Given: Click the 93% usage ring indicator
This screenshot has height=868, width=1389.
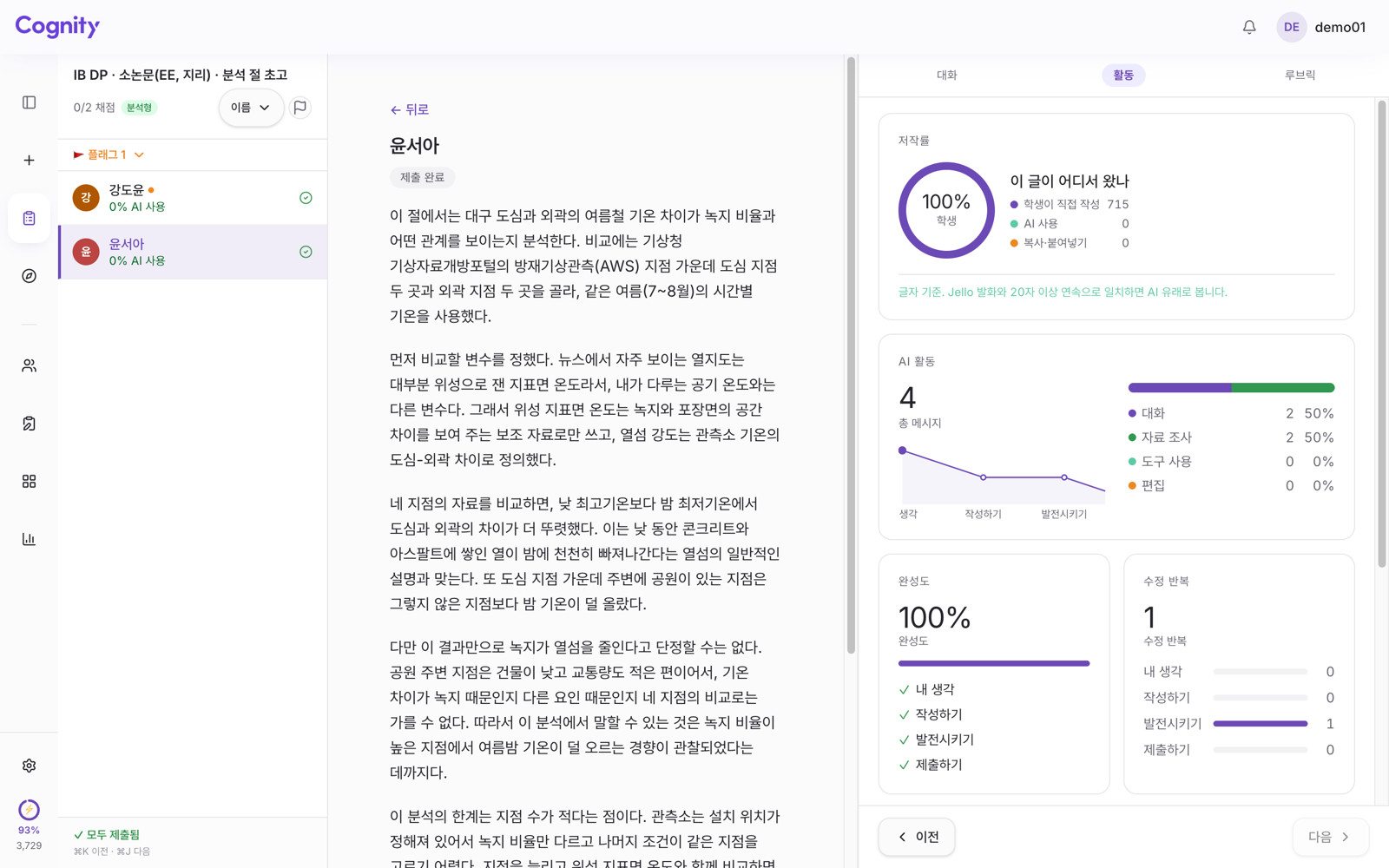Looking at the screenshot, I should [29, 810].
